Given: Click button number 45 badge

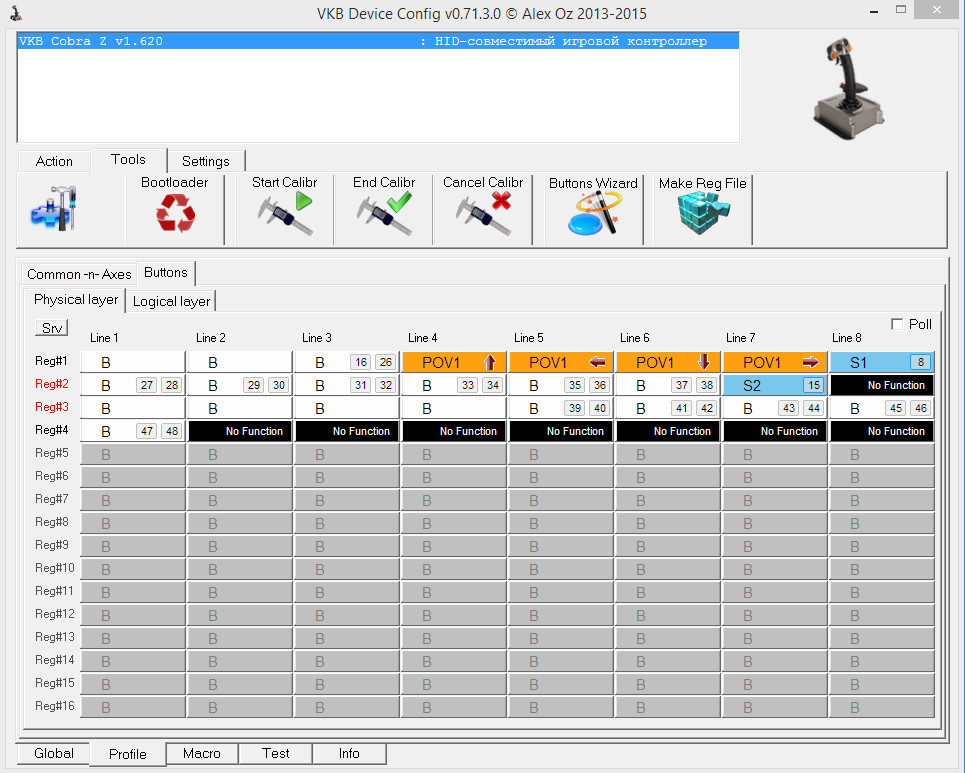Looking at the screenshot, I should click(896, 408).
